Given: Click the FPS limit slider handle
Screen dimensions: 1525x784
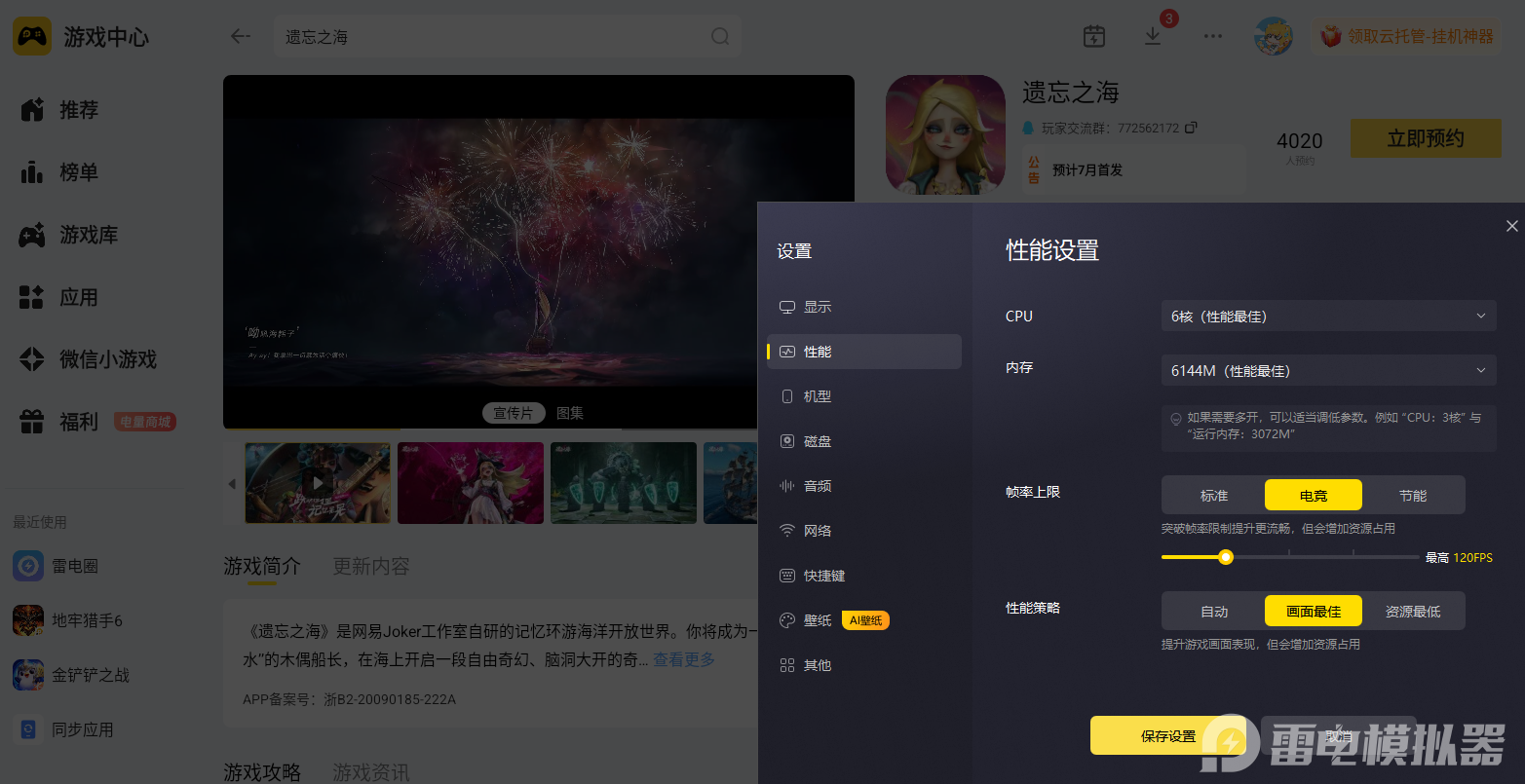Looking at the screenshot, I should coord(1226,557).
